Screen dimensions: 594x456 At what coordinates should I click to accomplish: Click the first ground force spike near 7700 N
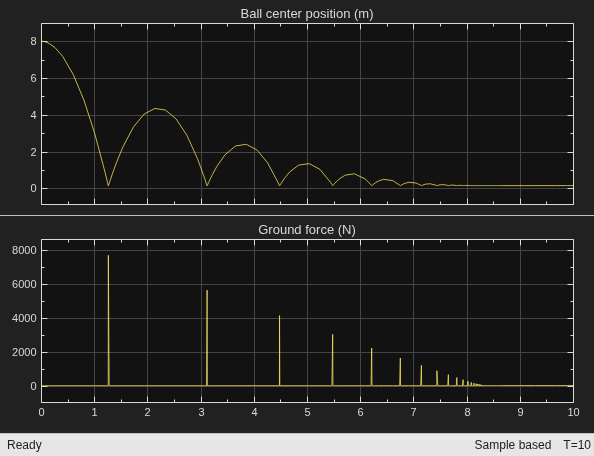[x=108, y=320]
